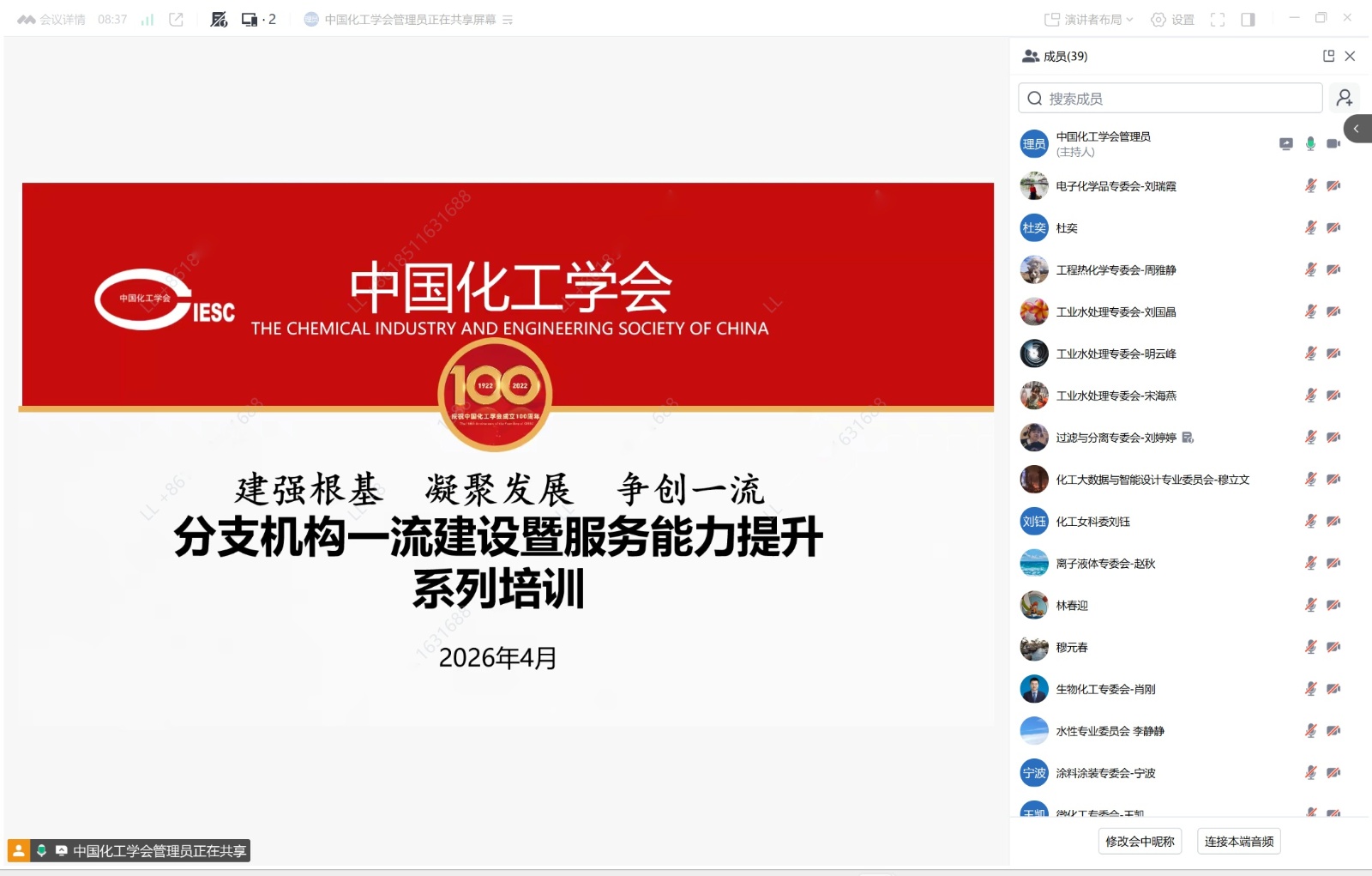Screen dimensions: 1372x876
Task: Click the green microphone icon in bottom-left sharing bar
Action: (43, 850)
